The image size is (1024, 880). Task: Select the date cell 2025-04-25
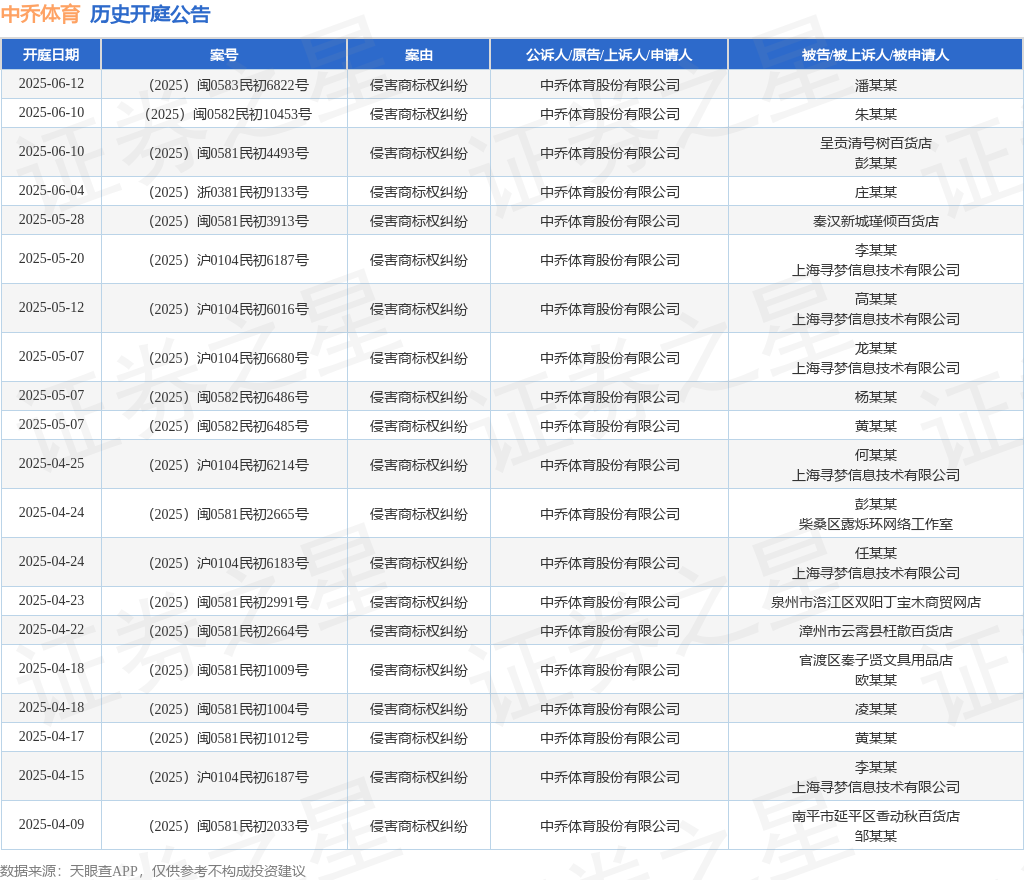[x=51, y=464]
